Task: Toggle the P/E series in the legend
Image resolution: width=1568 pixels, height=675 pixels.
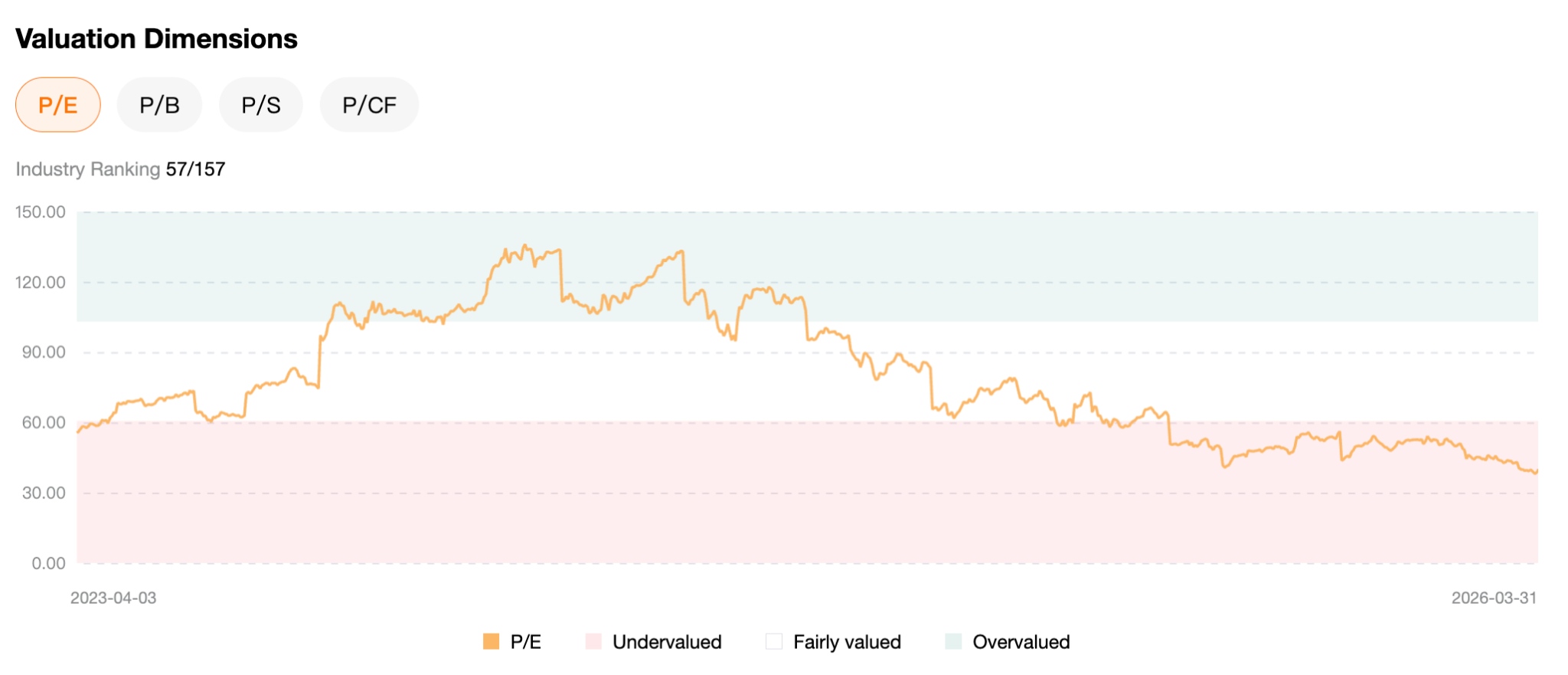Action: tap(524, 641)
